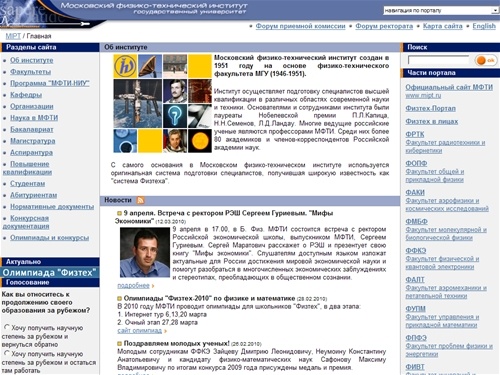Open the 'навигация по порталу' dropdown

point(441,11)
